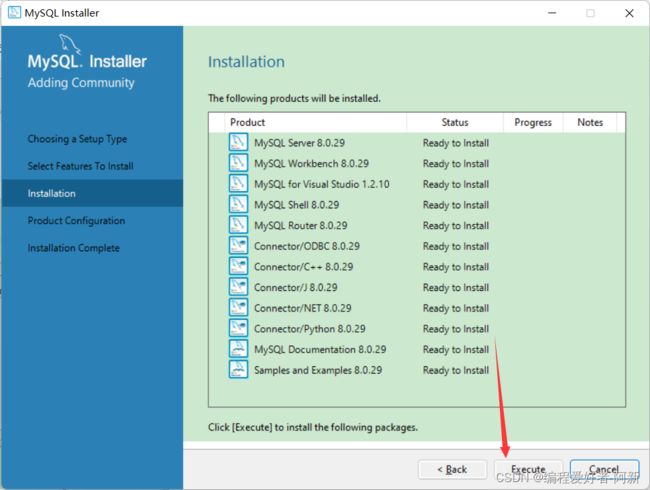
Task: Click the MySQL Documentation 8.0.29 icon
Action: pyautogui.click(x=238, y=349)
